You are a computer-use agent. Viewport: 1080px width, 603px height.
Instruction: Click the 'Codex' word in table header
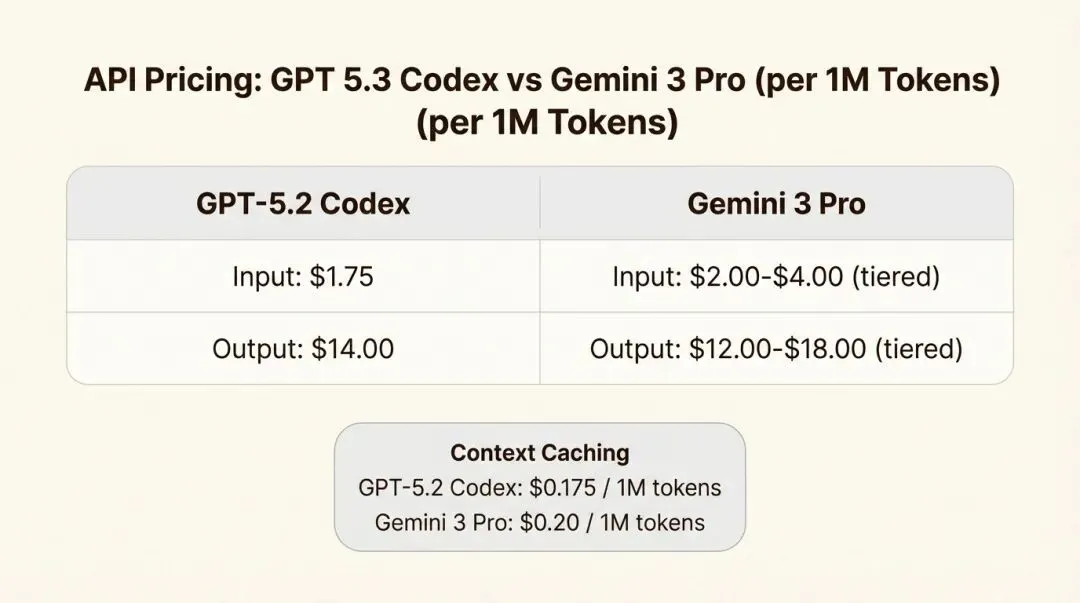click(365, 203)
